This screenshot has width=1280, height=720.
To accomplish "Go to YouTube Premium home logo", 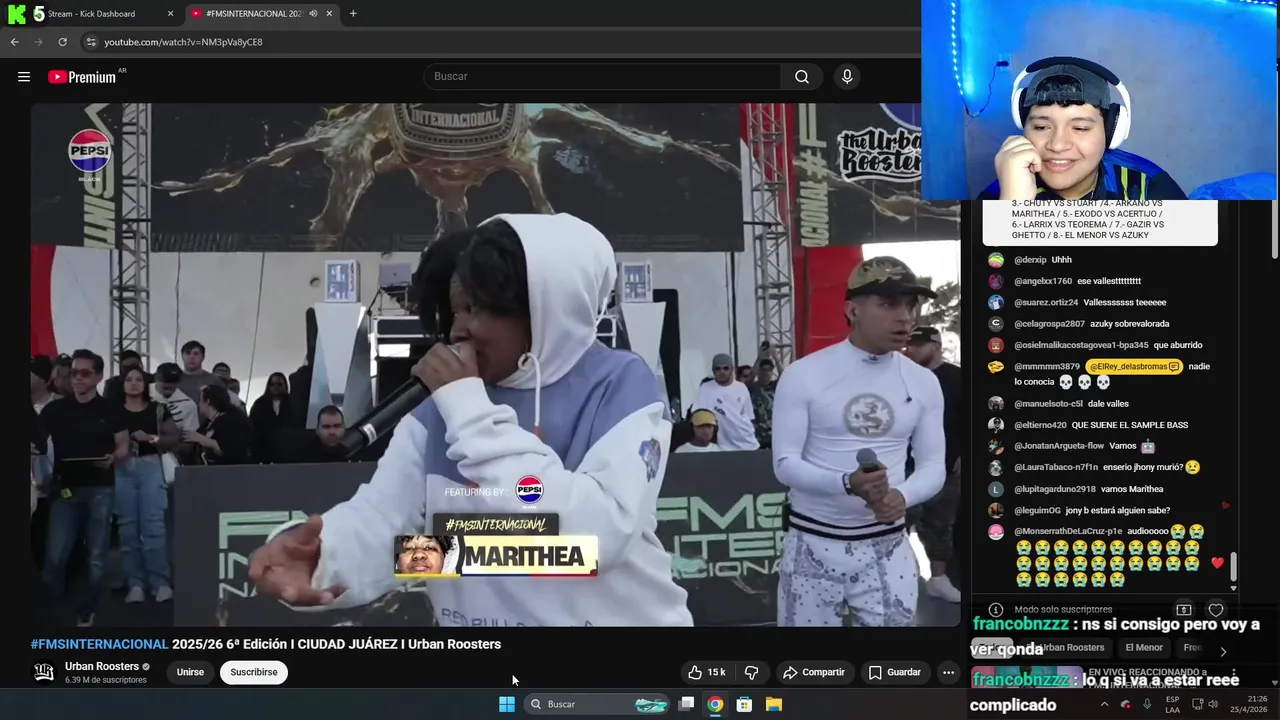I will [x=82, y=77].
